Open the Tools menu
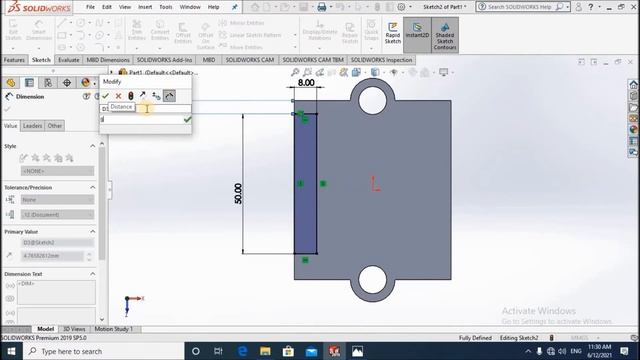The width and height of the screenshot is (640, 360). 165,7
